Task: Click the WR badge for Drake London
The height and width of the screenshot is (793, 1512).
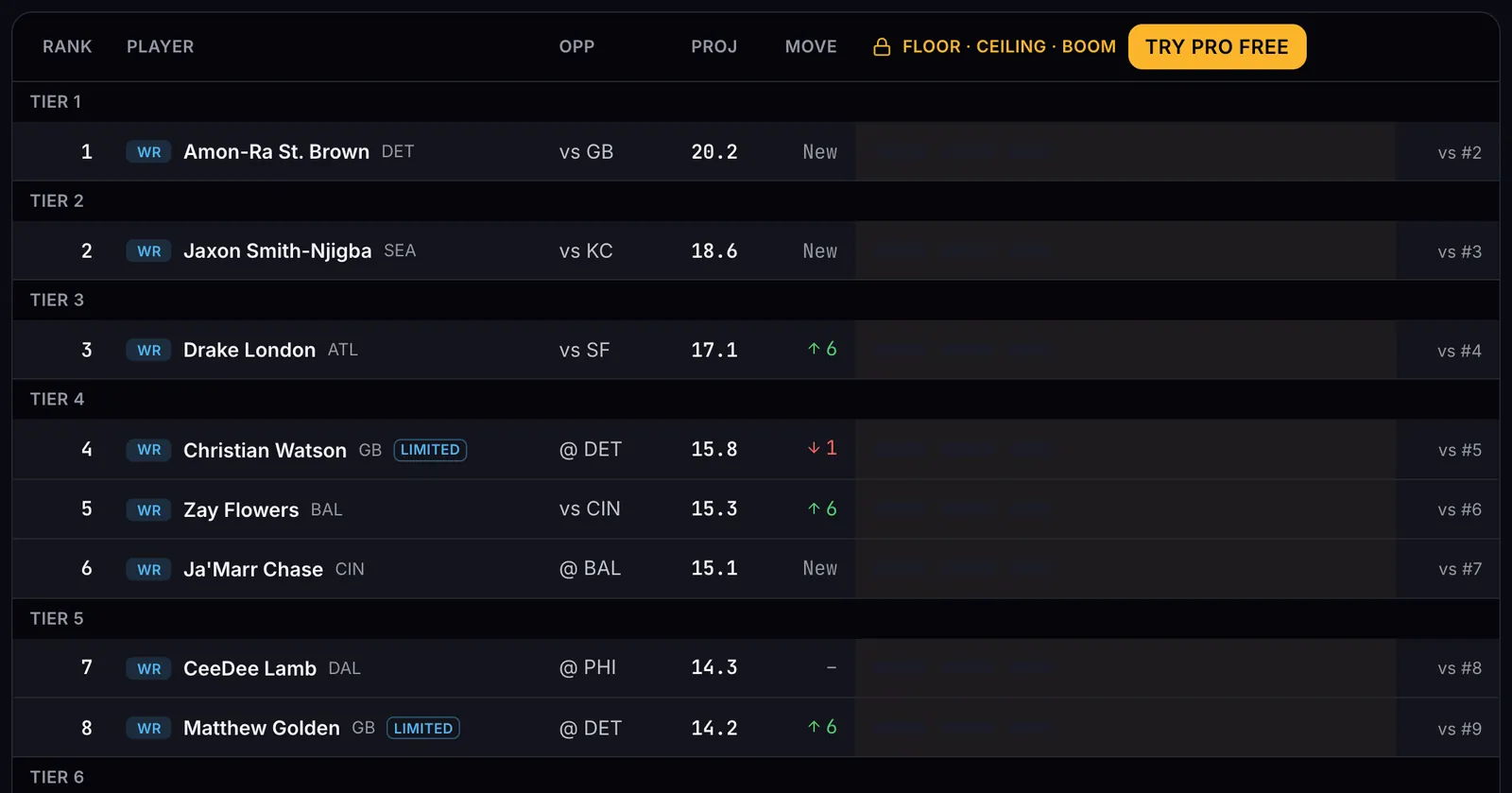Action: pos(148,351)
